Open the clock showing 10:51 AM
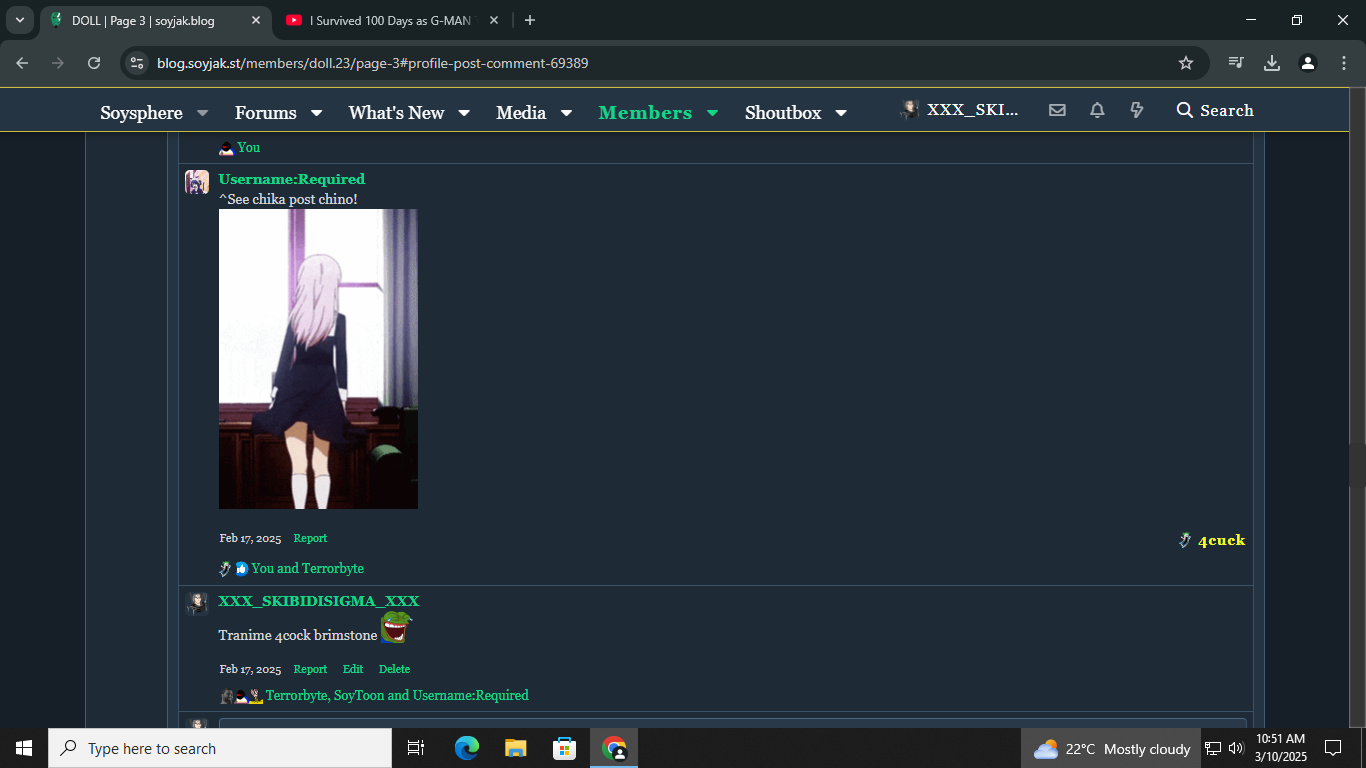This screenshot has height=768, width=1366. 1281,748
